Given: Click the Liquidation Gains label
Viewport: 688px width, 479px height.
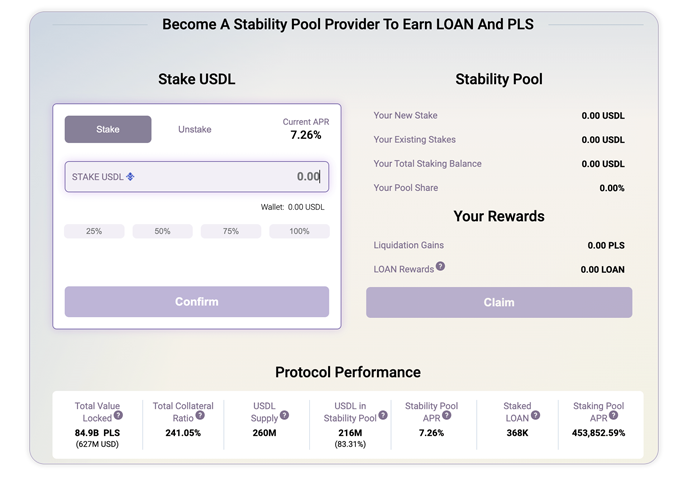Looking at the screenshot, I should click(408, 245).
